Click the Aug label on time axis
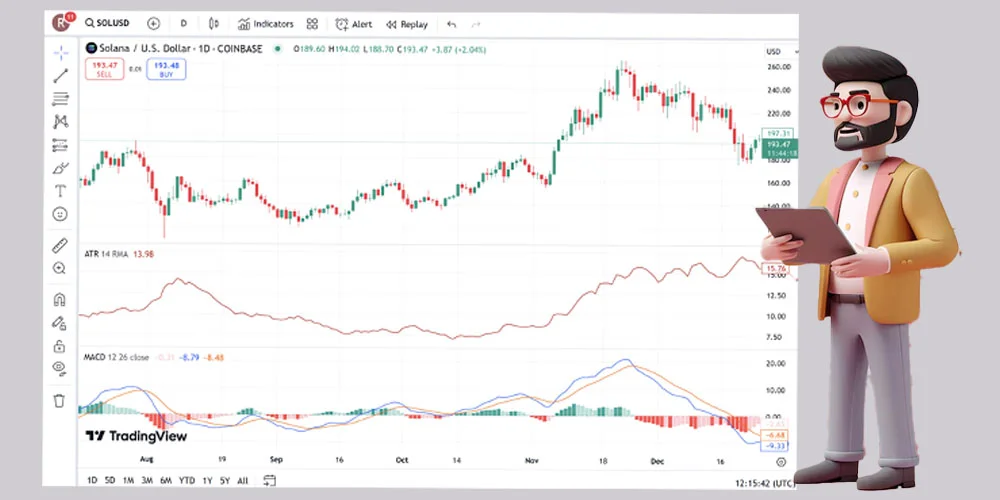Image resolution: width=1000 pixels, height=500 pixels. pyautogui.click(x=146, y=459)
